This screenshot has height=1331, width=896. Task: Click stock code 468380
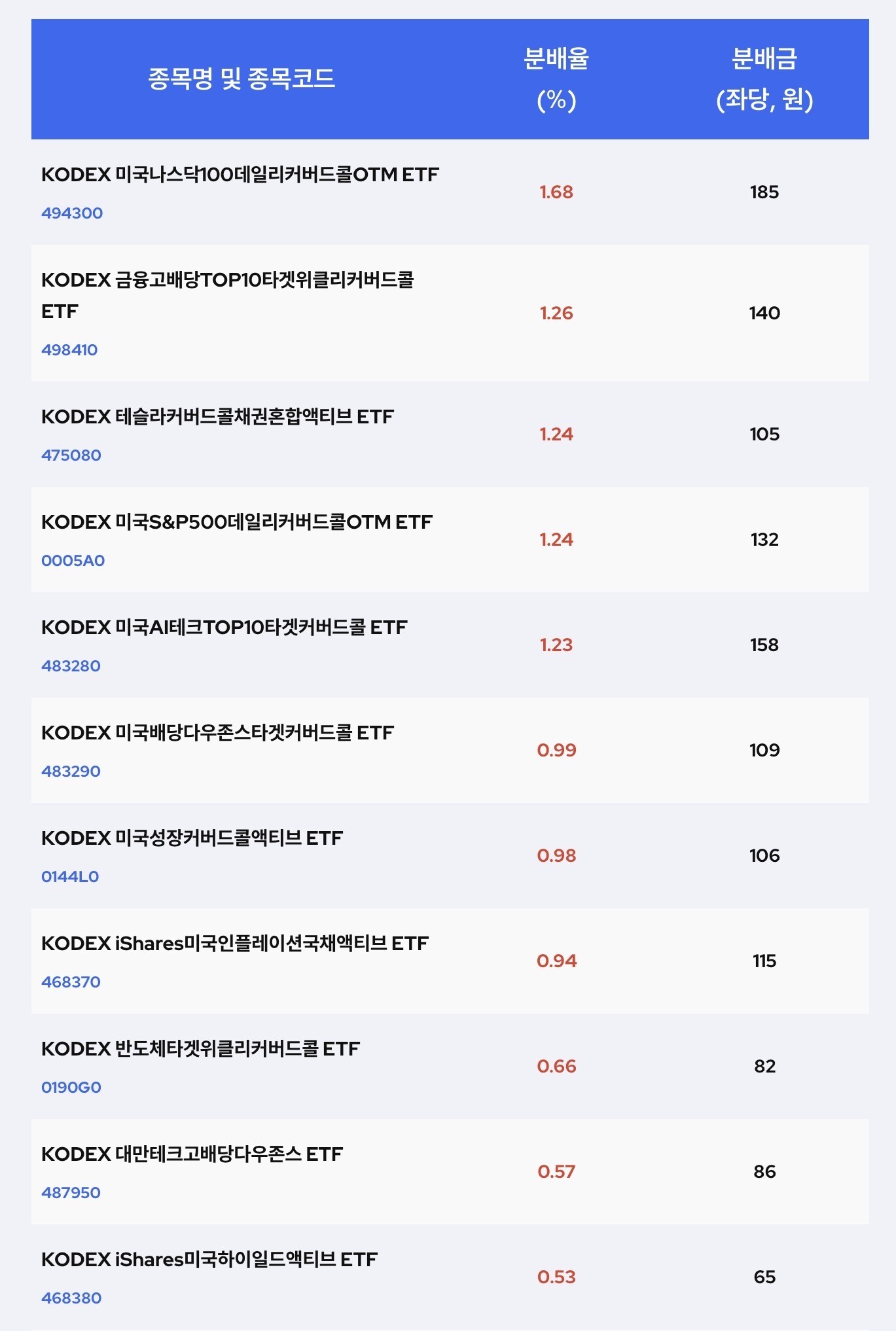(x=71, y=1298)
